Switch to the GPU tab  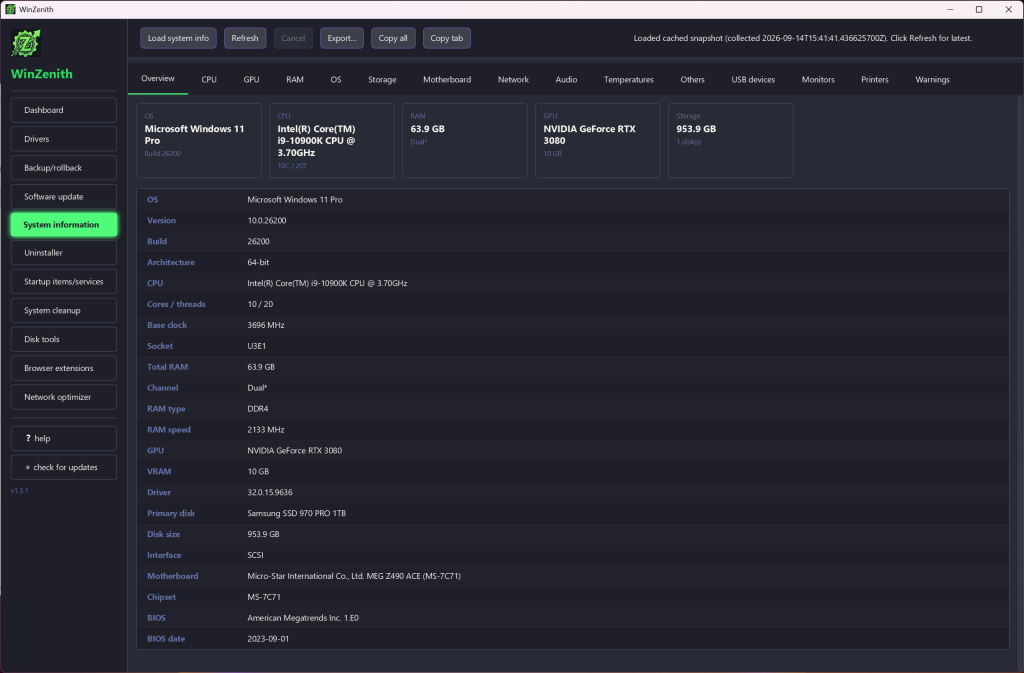(x=251, y=80)
